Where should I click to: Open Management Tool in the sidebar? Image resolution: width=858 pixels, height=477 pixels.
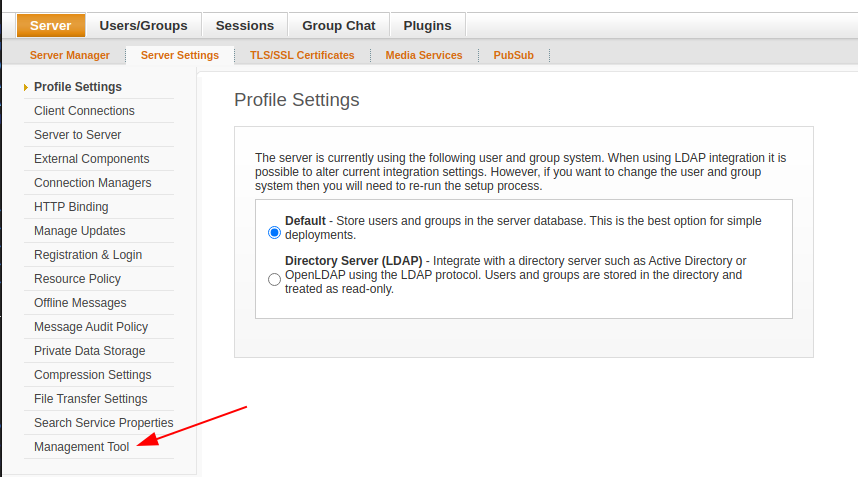[x=82, y=447]
